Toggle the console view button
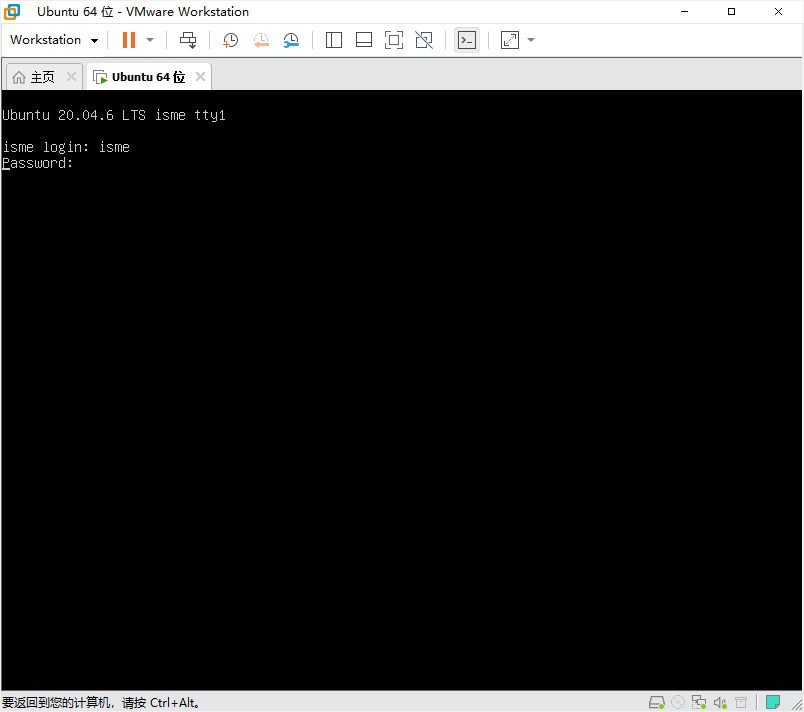 [x=467, y=40]
